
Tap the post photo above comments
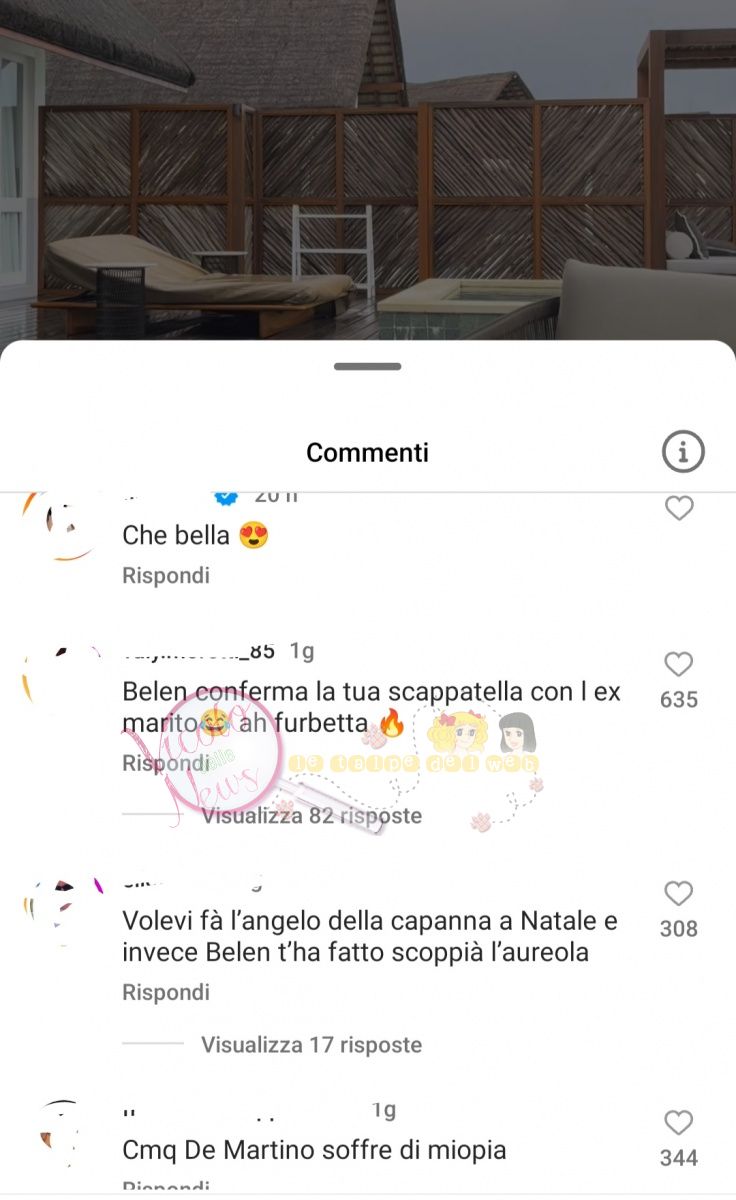tap(368, 170)
